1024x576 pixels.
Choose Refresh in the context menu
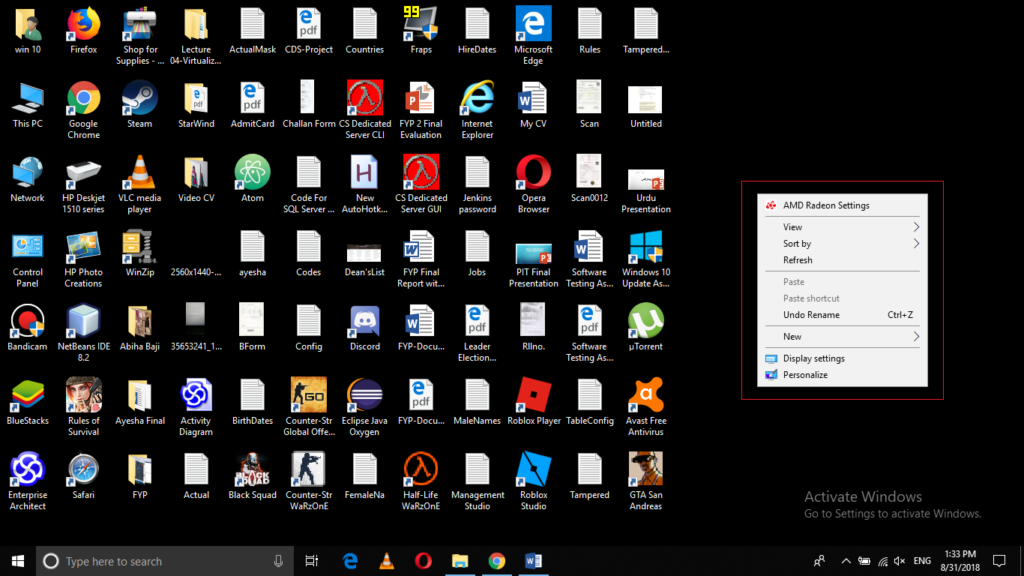(842, 260)
